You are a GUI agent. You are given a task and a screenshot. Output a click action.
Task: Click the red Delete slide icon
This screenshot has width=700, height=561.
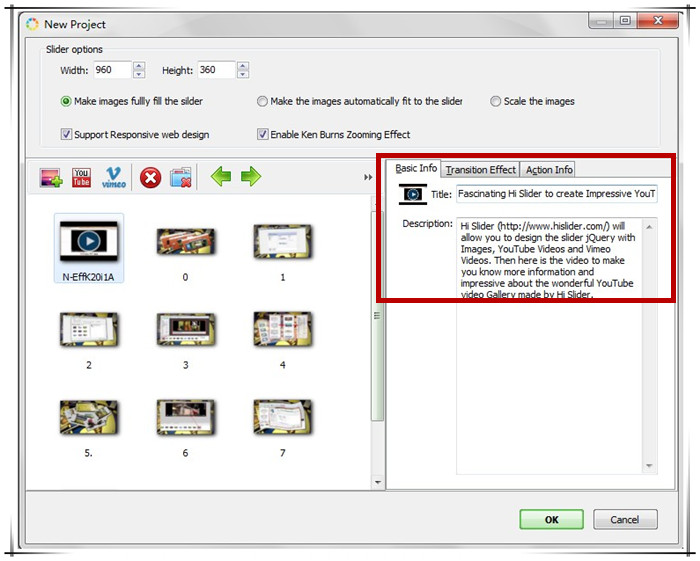click(x=150, y=178)
